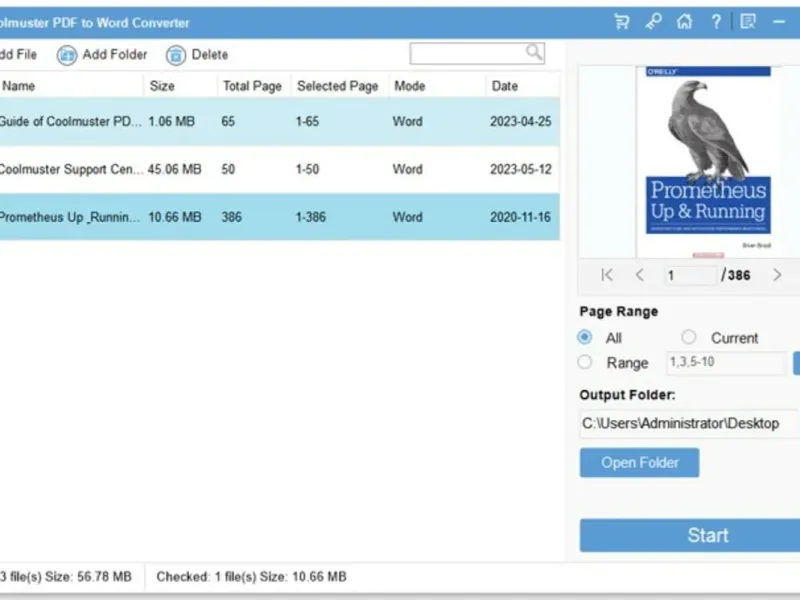This screenshot has height=600, width=800.
Task: Click the Word mode cell for Guide row
Action: coord(408,121)
